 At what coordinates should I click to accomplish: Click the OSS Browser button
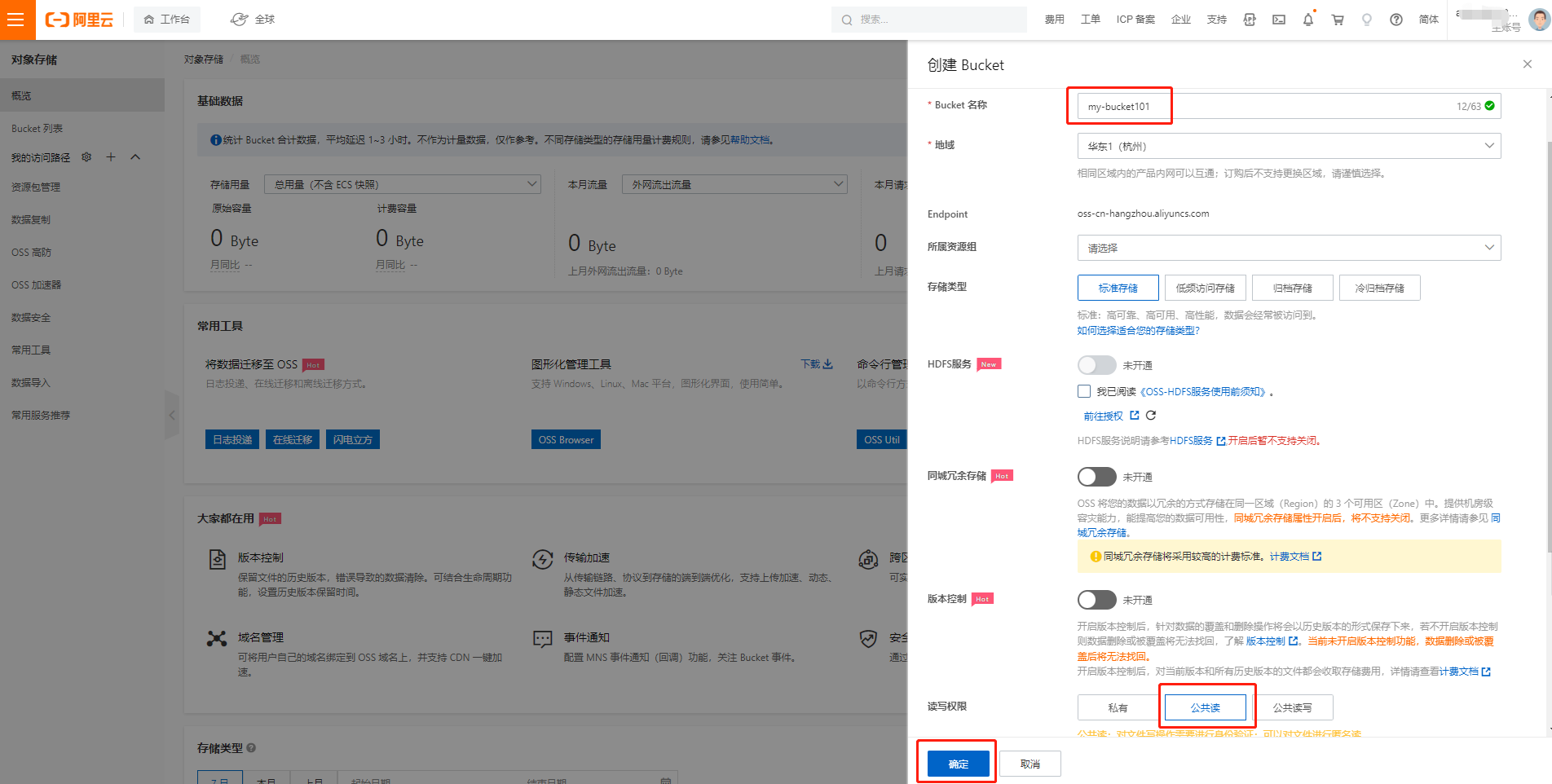tap(566, 439)
